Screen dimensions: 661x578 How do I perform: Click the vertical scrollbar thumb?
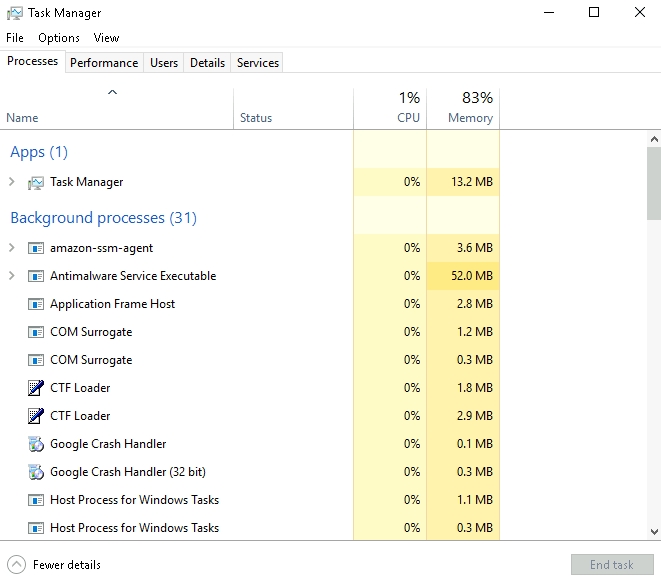click(653, 182)
